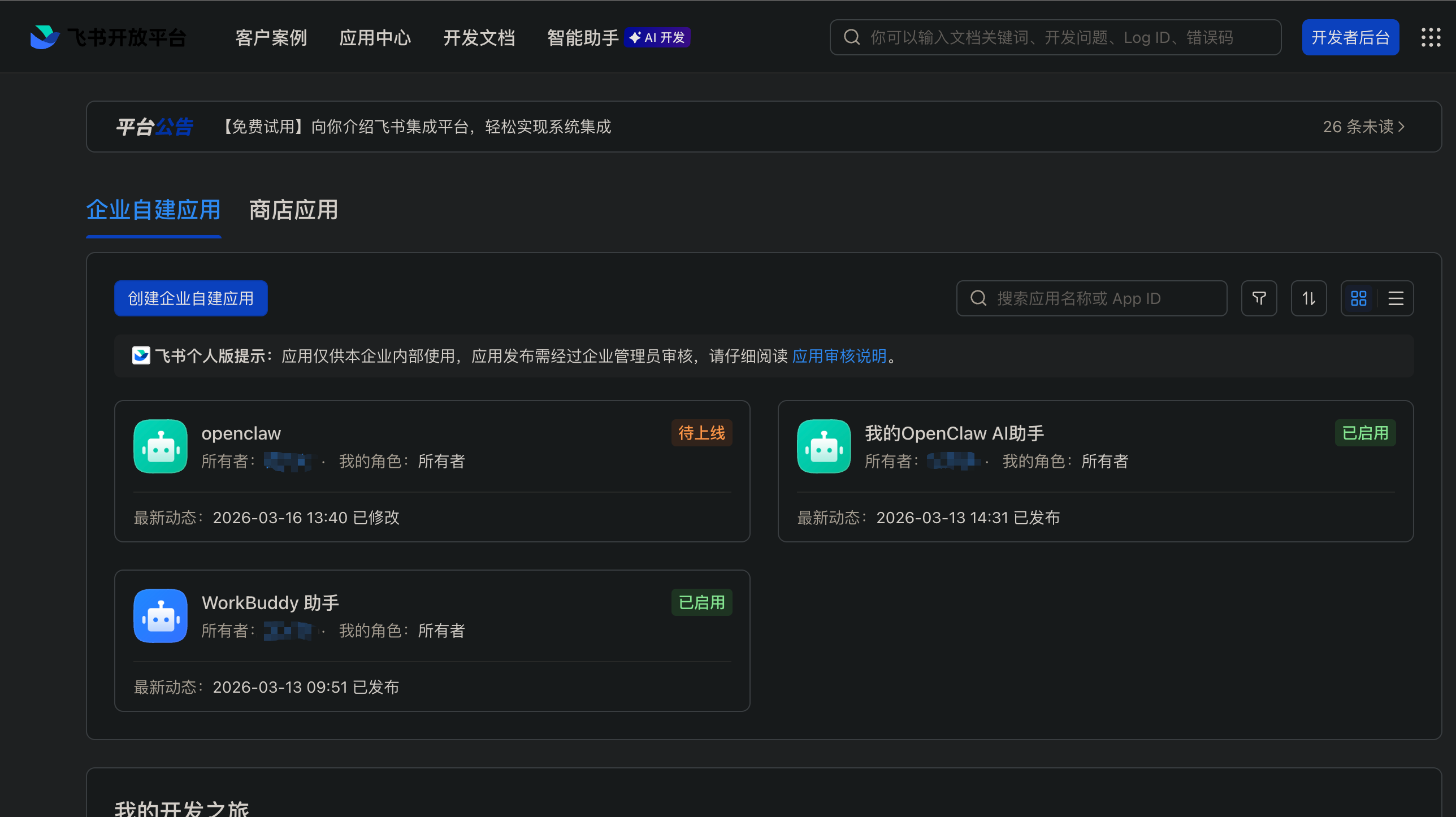Screen dimensions: 1456x817
Task: Click the 我的OpenClaw AI助手 robot icon
Action: [824, 446]
